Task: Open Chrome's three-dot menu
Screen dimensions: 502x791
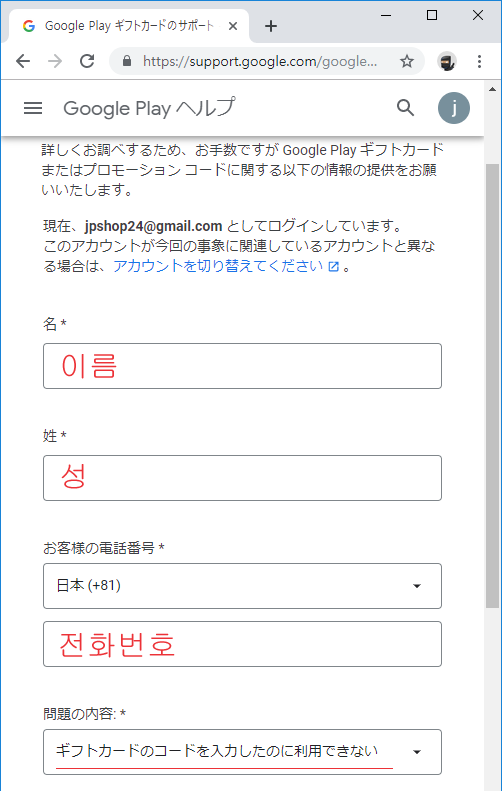Action: [479, 62]
